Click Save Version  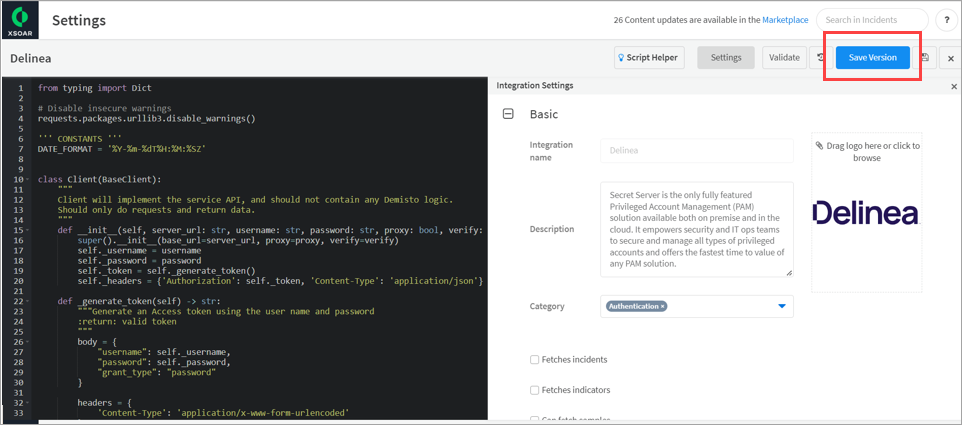(x=872, y=58)
